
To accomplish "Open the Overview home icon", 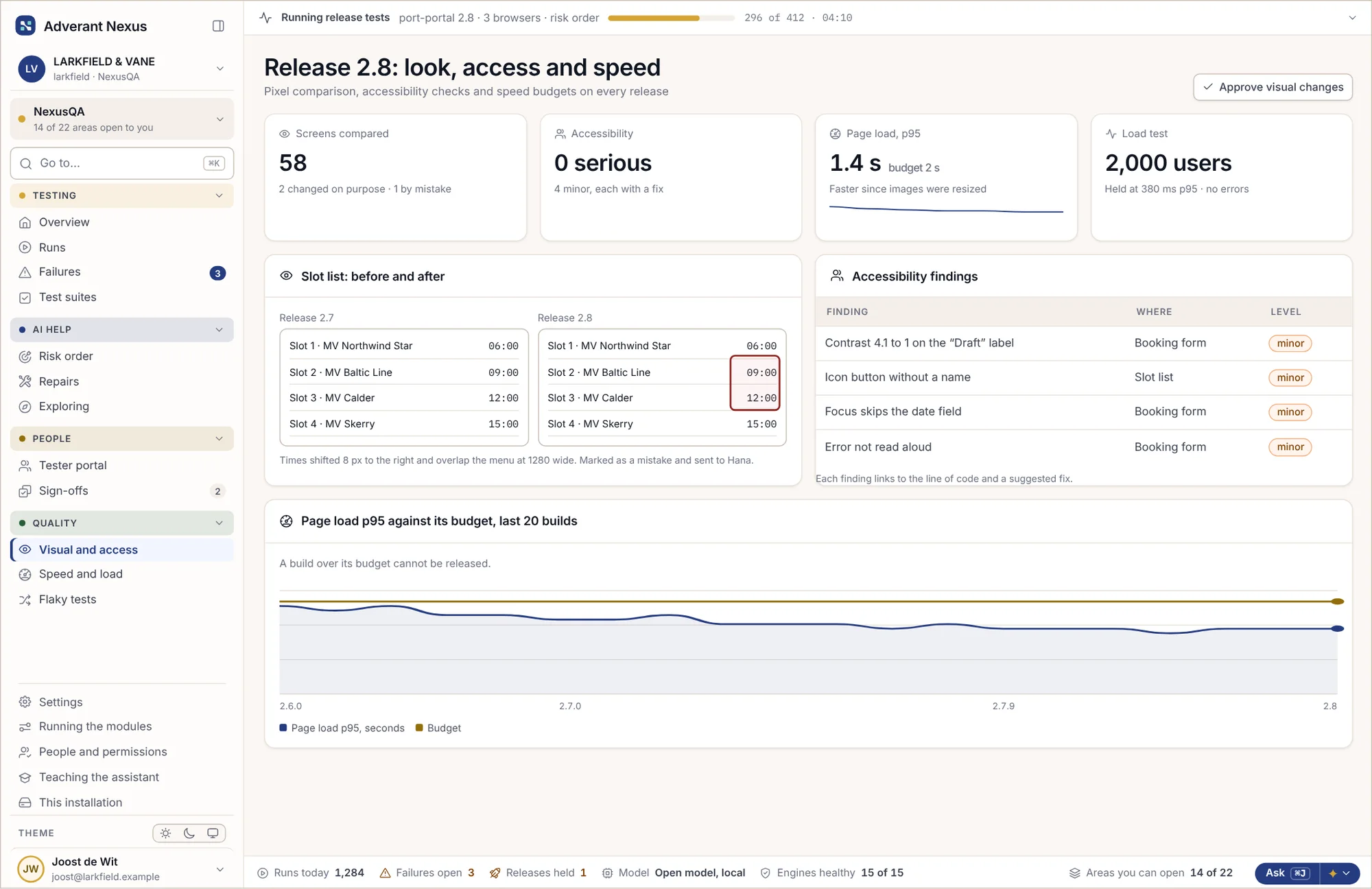I will [25, 222].
